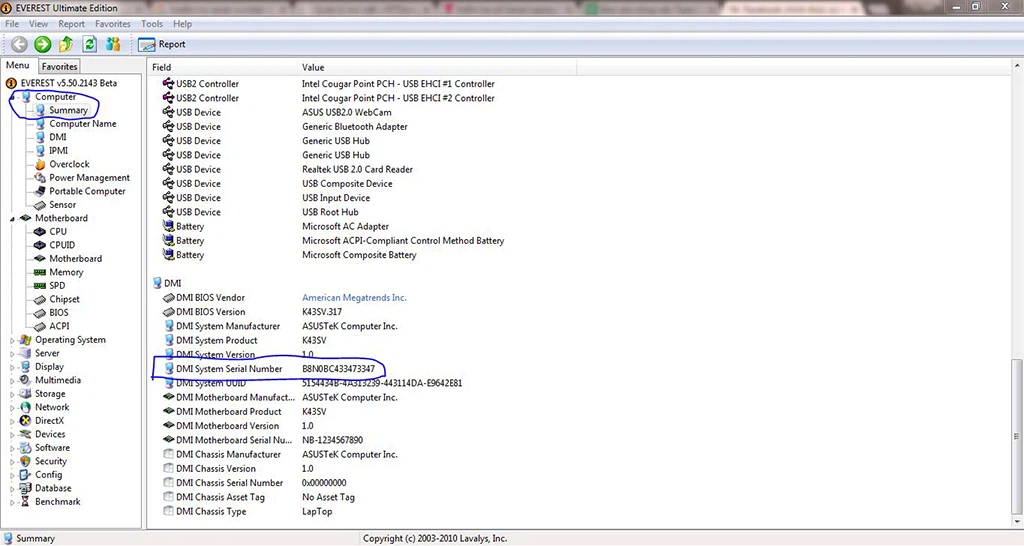Image resolution: width=1024 pixels, height=546 pixels.
Task: Click the Multimedia speaker icon
Action: (x=25, y=380)
